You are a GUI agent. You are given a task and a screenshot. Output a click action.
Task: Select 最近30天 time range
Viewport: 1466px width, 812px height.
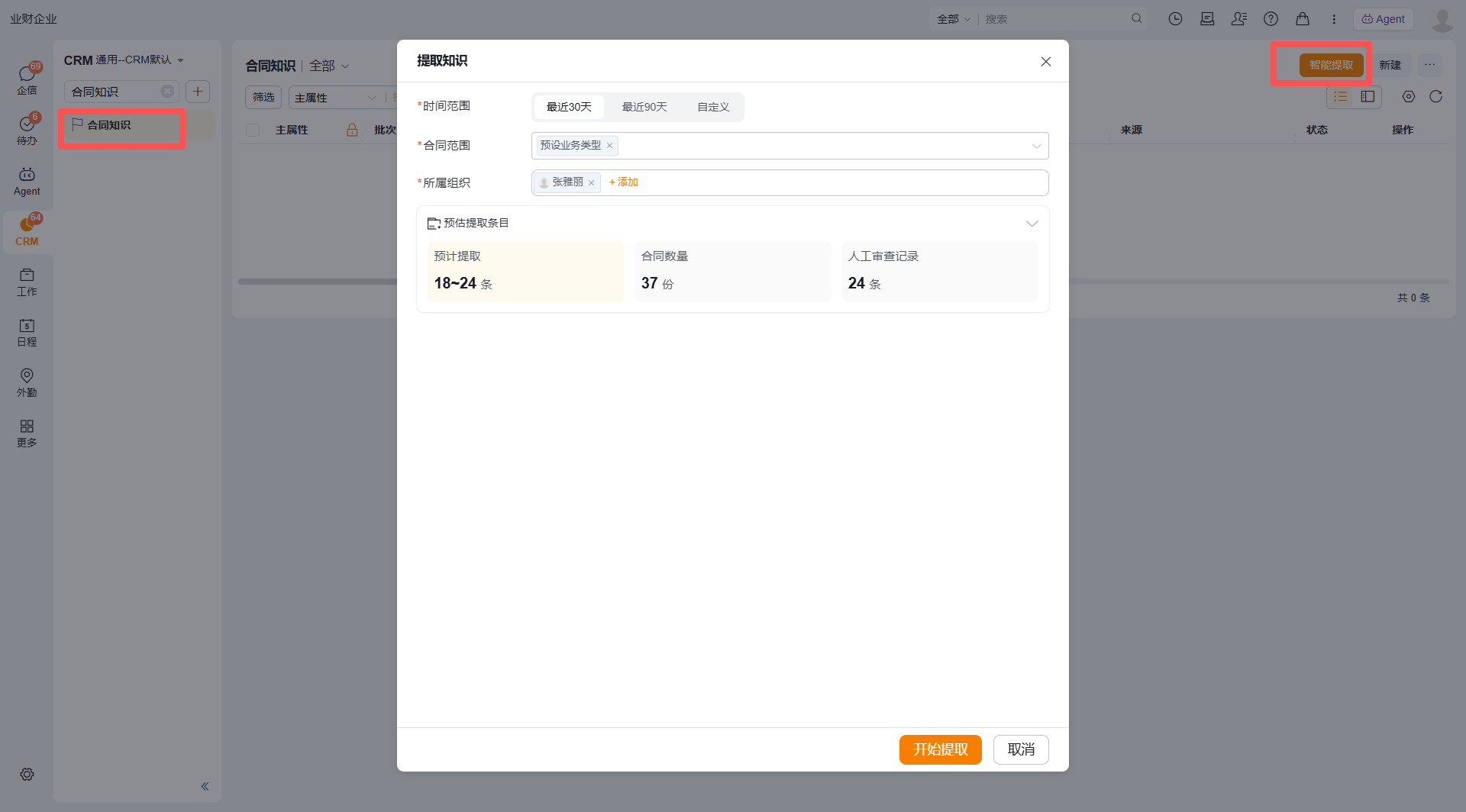[569, 107]
